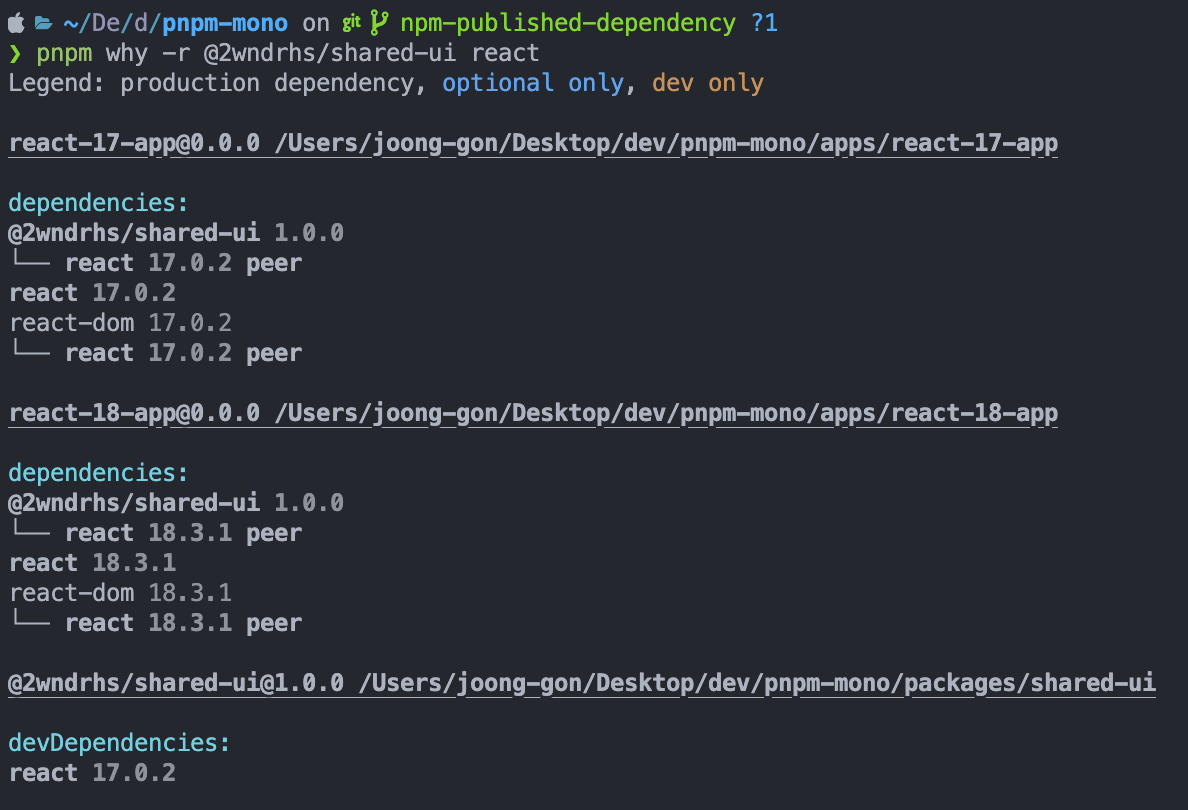The width and height of the screenshot is (1188, 810).
Task: Open the react-17-app@0.0.0 path line
Action: coord(533,143)
